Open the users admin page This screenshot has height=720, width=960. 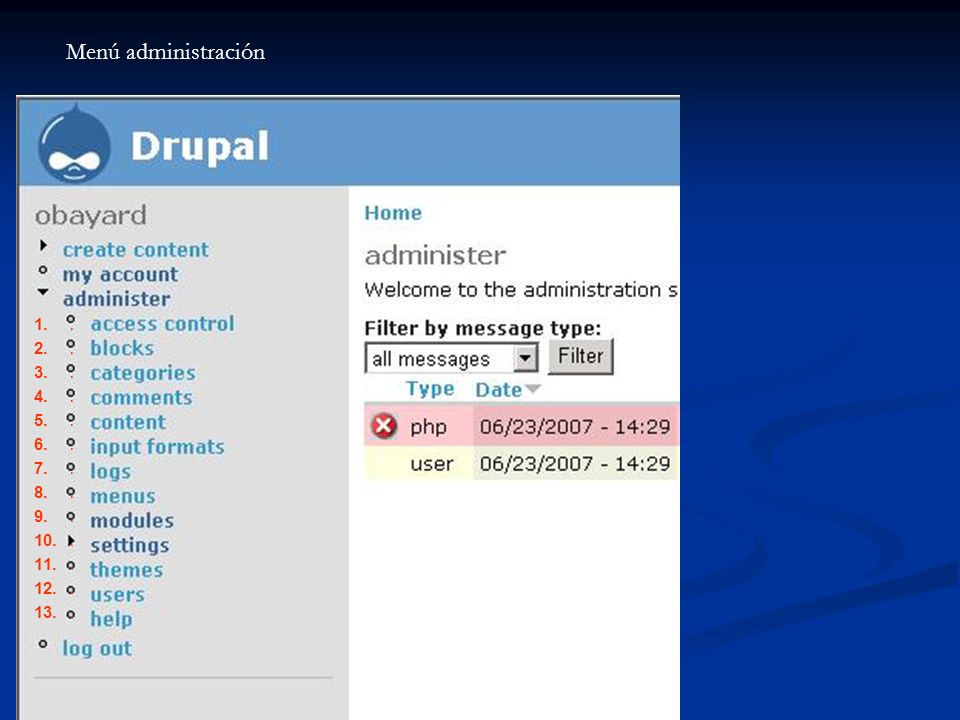click(x=117, y=594)
